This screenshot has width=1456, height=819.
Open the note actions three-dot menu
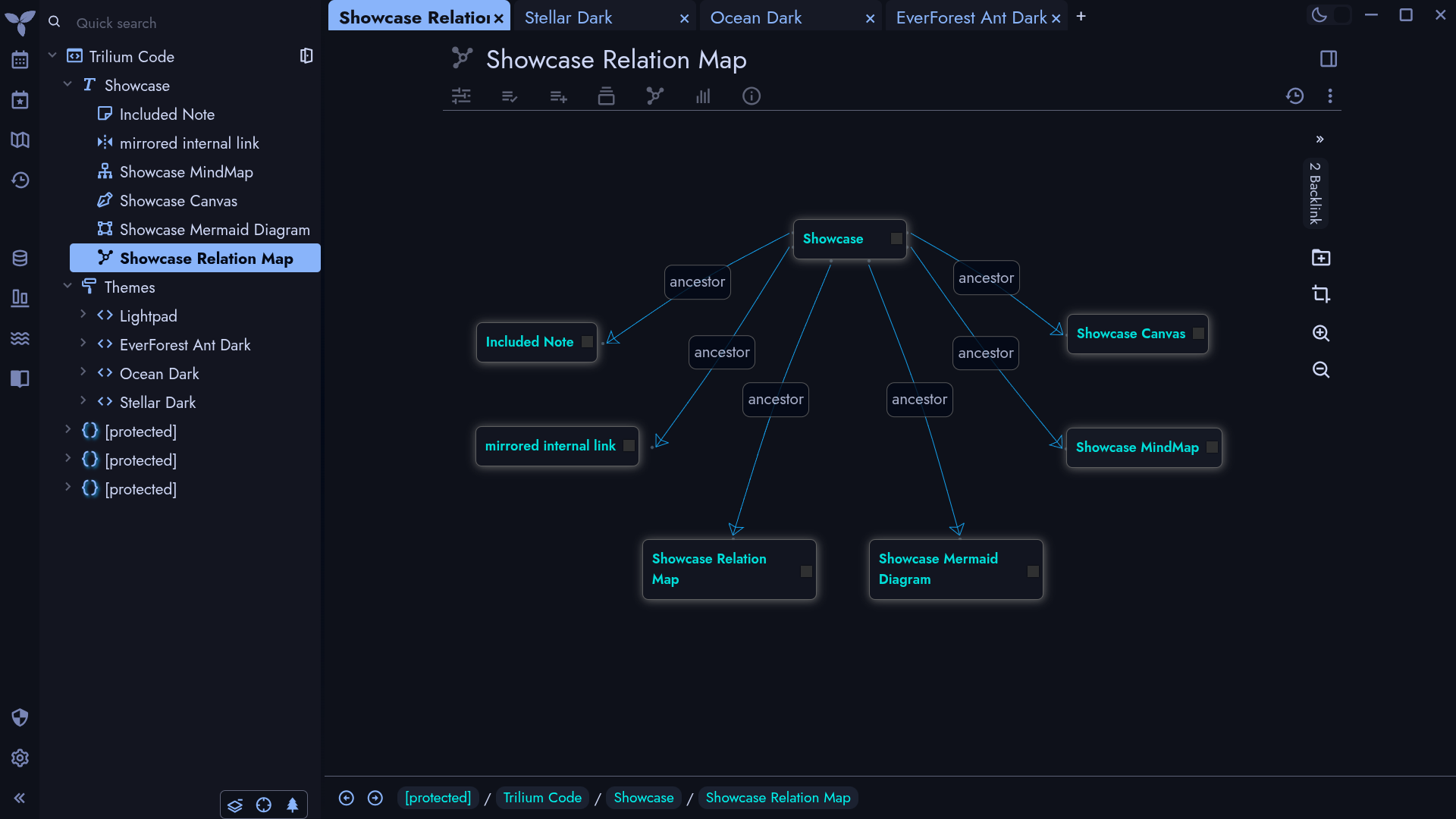tap(1330, 96)
